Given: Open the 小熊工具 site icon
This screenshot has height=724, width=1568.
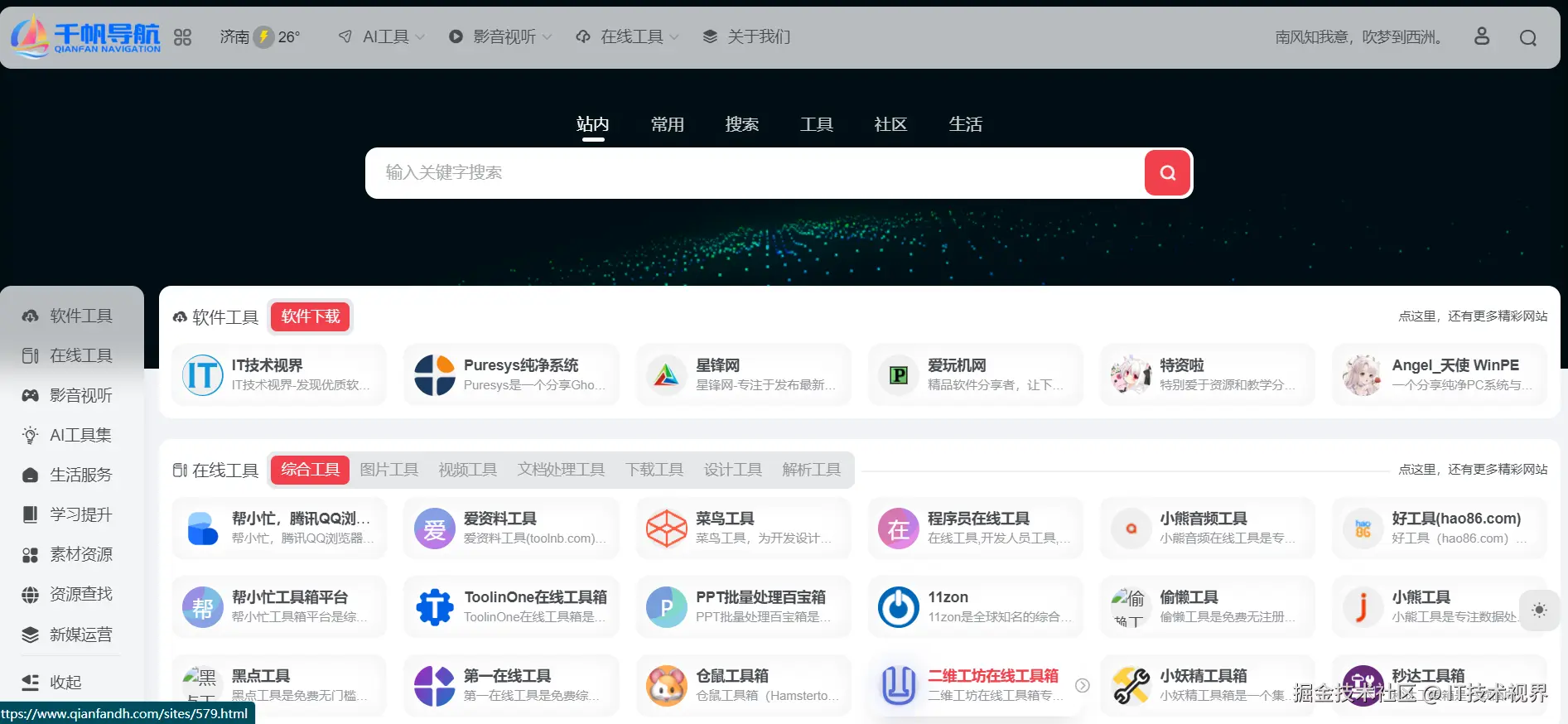Looking at the screenshot, I should click(x=1363, y=607).
